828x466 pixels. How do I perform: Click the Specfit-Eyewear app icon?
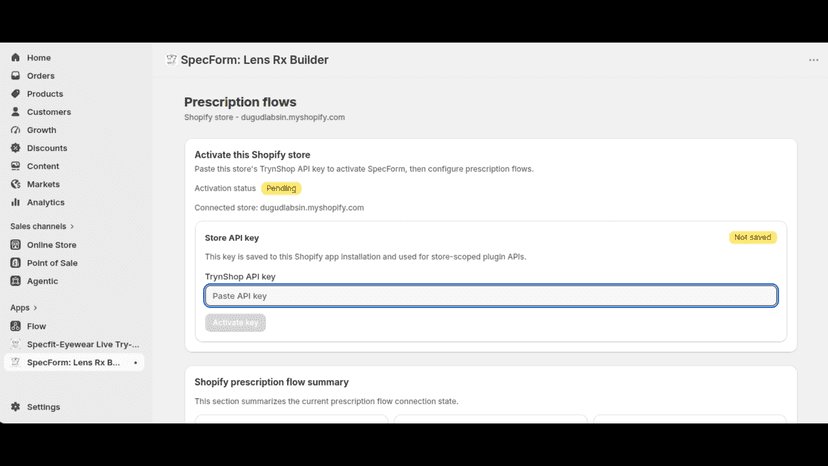(x=15, y=344)
